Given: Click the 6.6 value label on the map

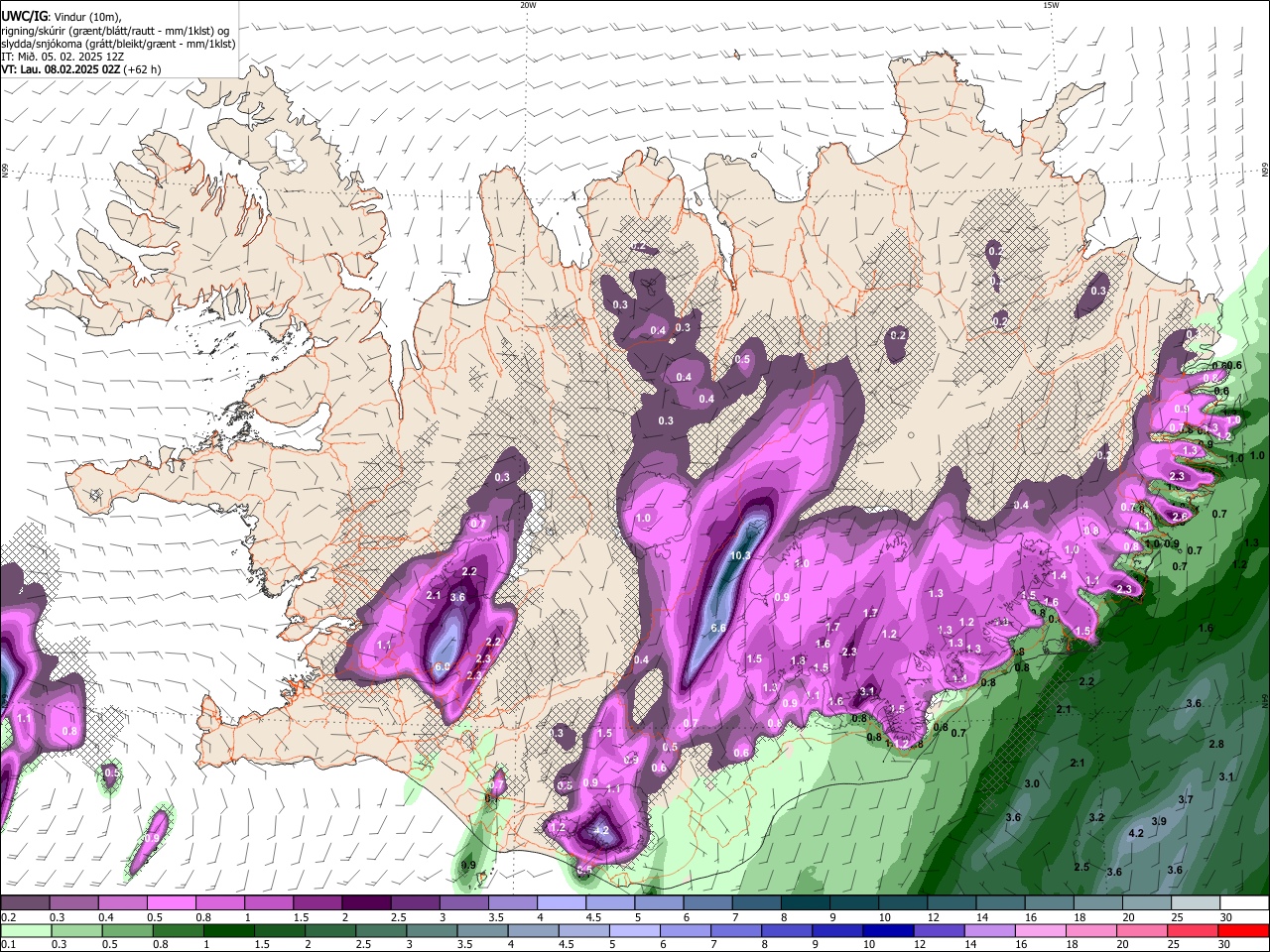Looking at the screenshot, I should coord(719,628).
